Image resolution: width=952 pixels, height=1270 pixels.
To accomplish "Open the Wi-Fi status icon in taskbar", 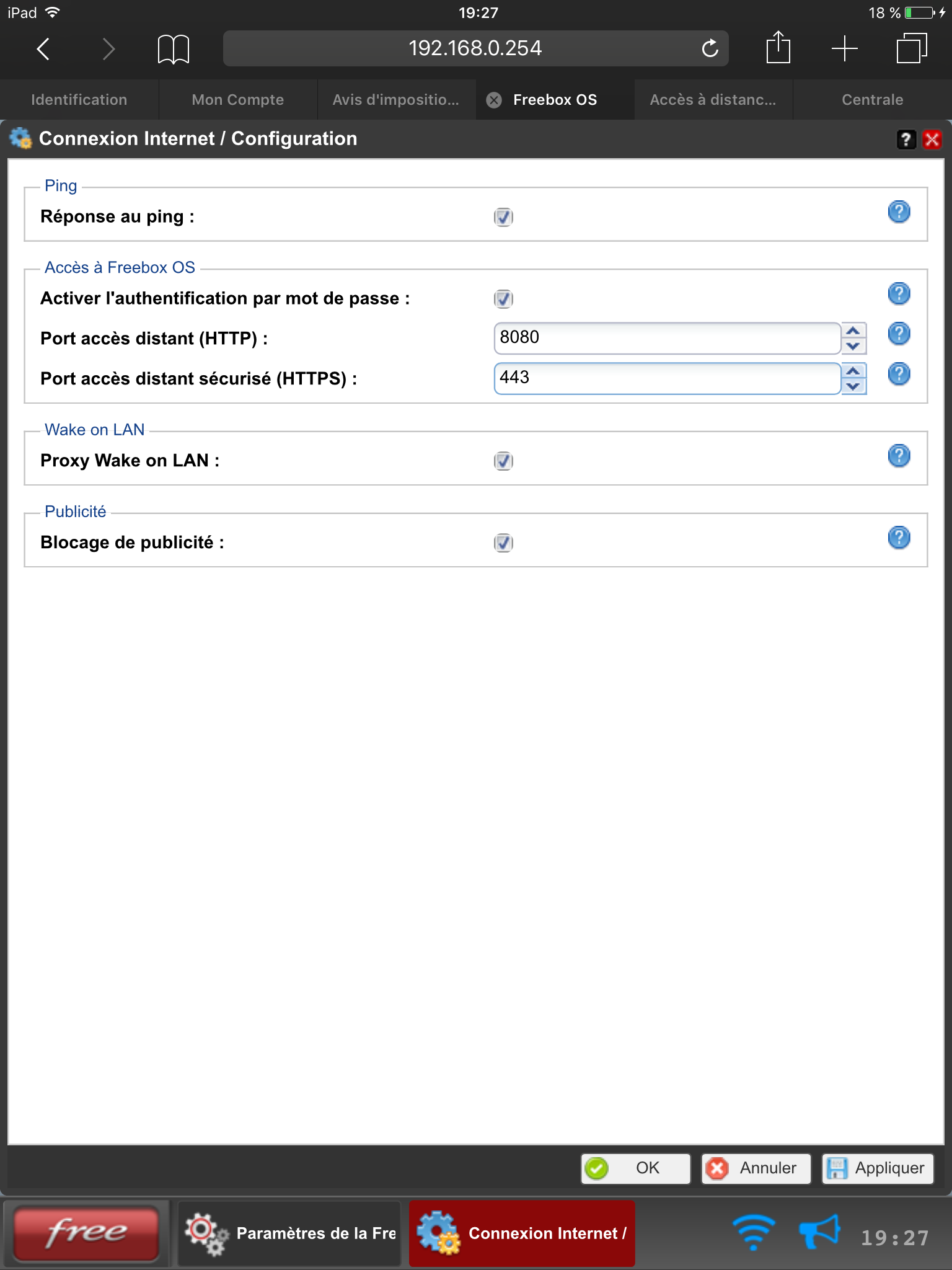I will [x=753, y=1233].
